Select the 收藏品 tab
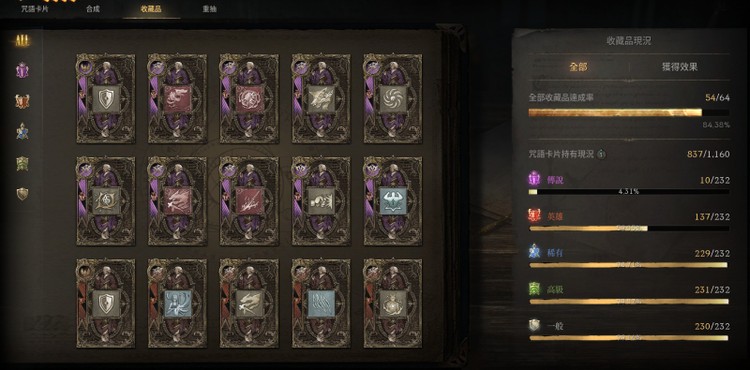 tap(151, 9)
